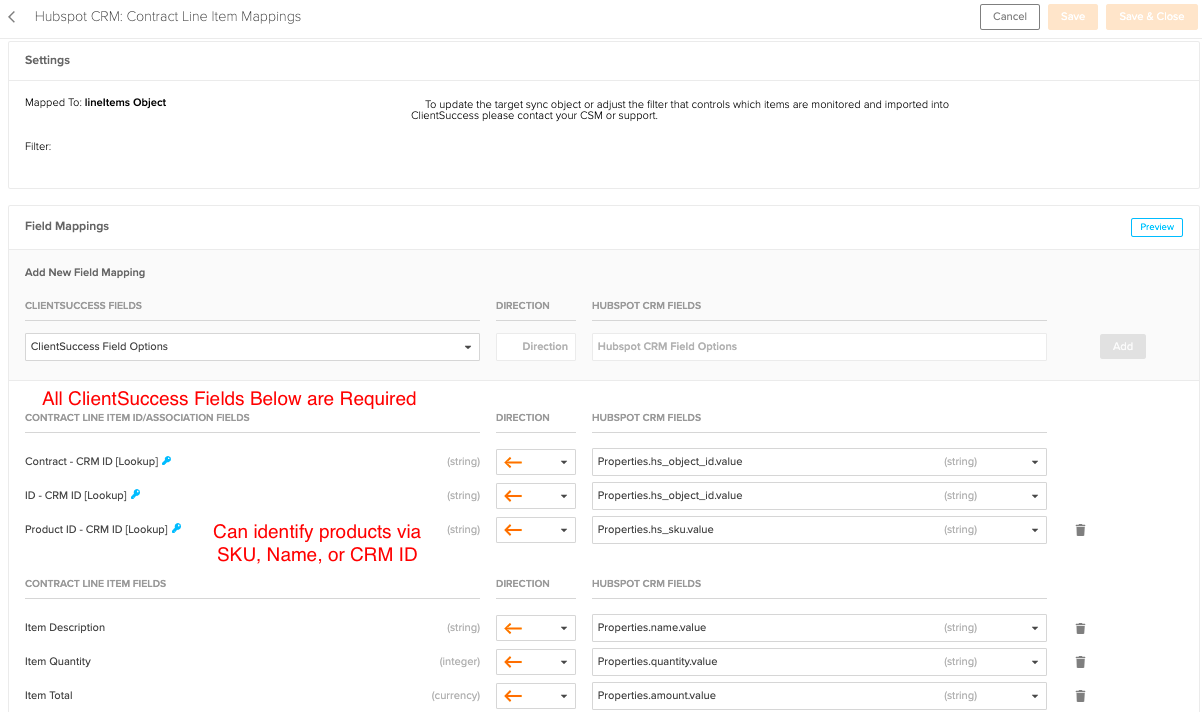The width and height of the screenshot is (1202, 712).
Task: Click the key icon beside Contract - CRM ID
Action: point(167,461)
